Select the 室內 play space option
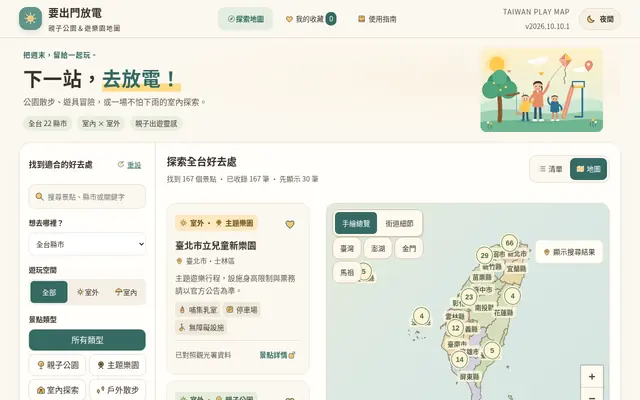The width and height of the screenshot is (640, 400). [126, 292]
